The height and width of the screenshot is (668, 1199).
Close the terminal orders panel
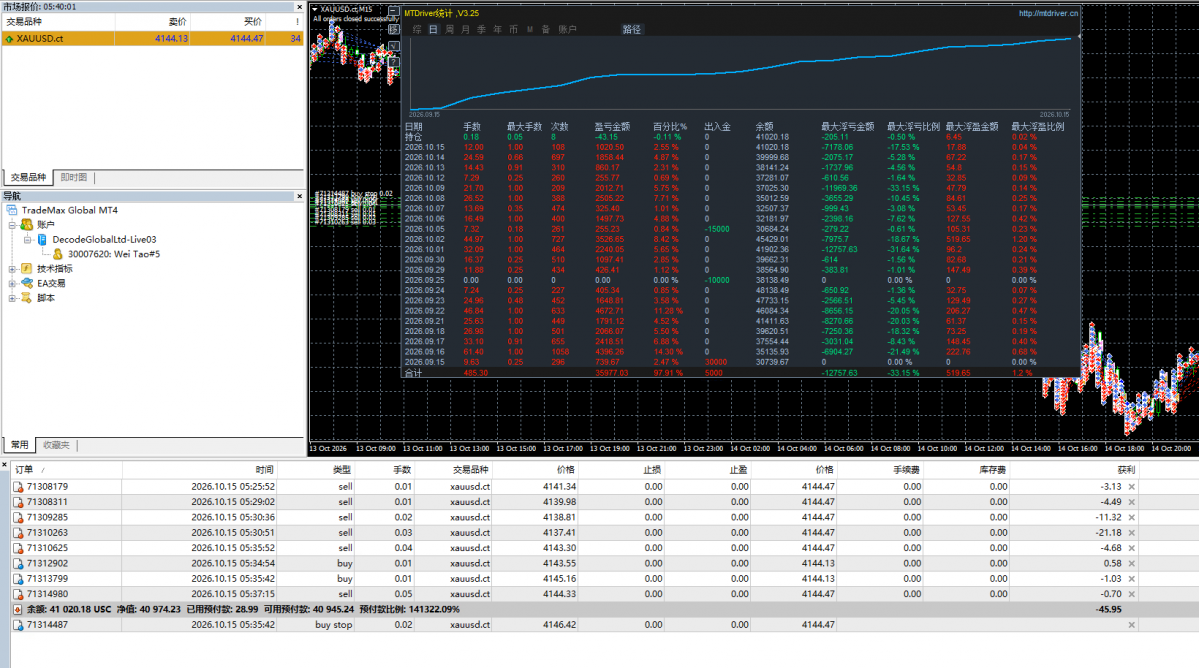5,465
